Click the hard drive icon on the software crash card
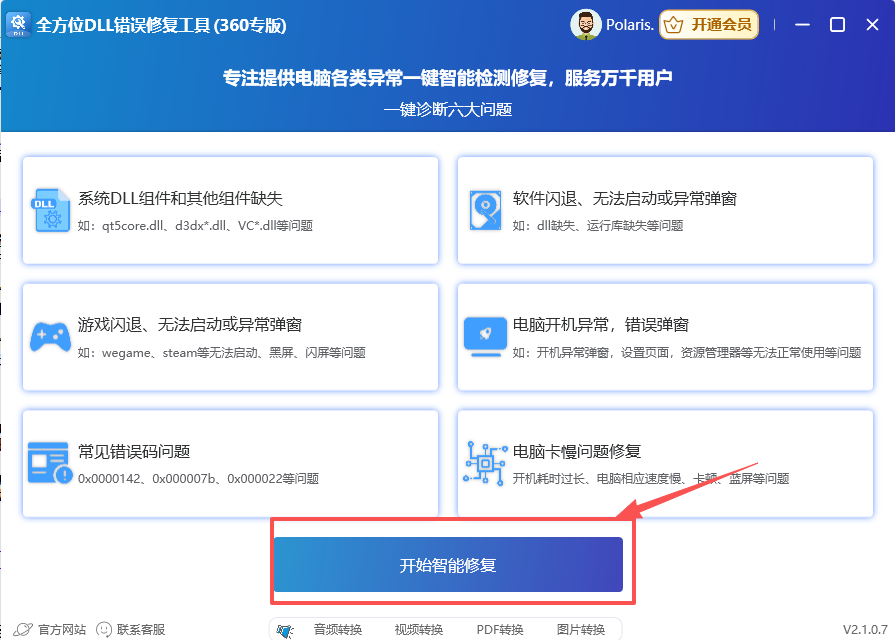Image resolution: width=895 pixels, height=640 pixels. (486, 210)
